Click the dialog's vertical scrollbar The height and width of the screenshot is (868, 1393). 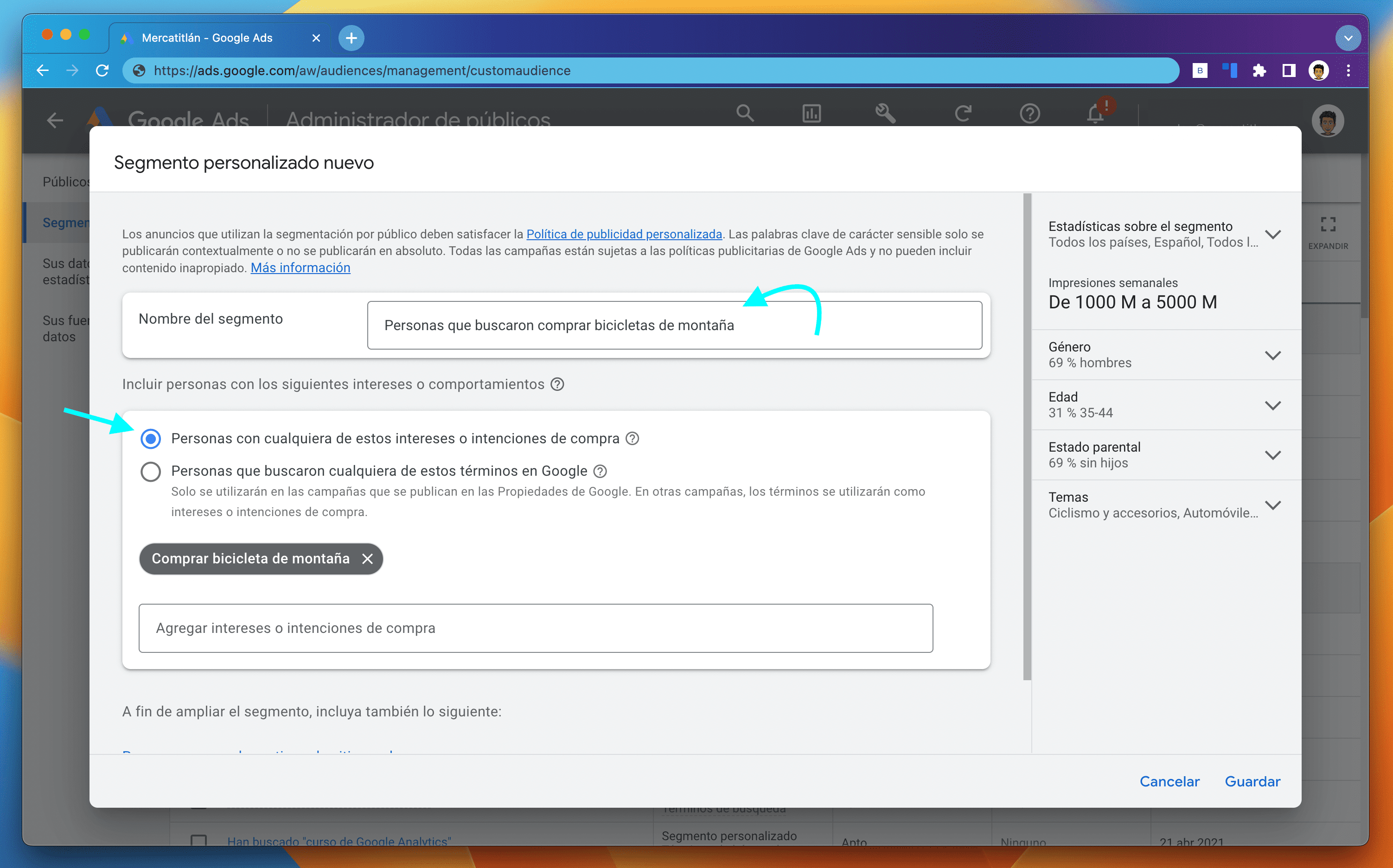1027,437
